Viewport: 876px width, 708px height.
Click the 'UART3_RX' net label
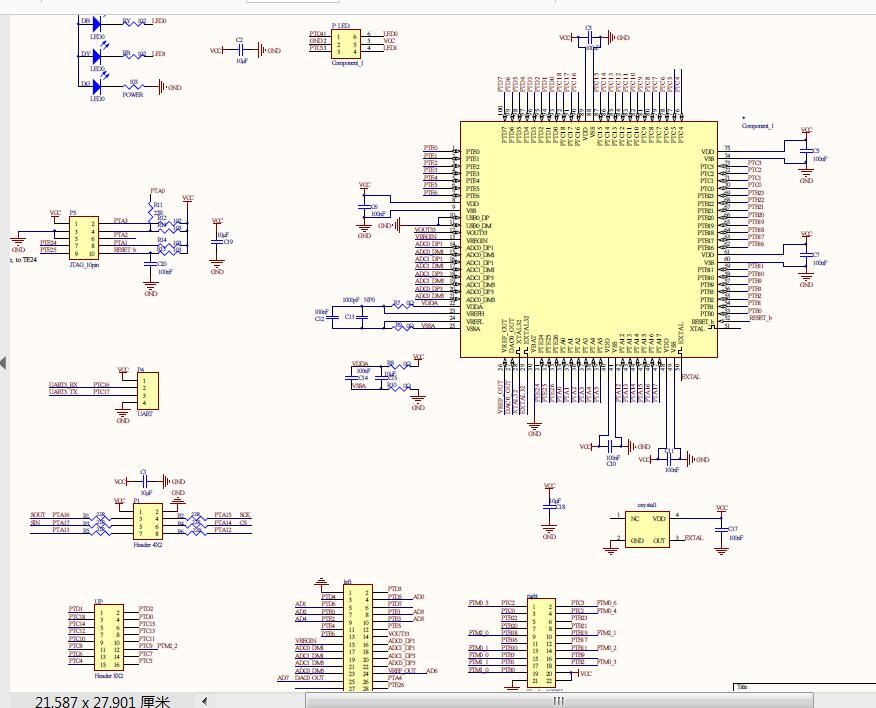pyautogui.click(x=63, y=385)
